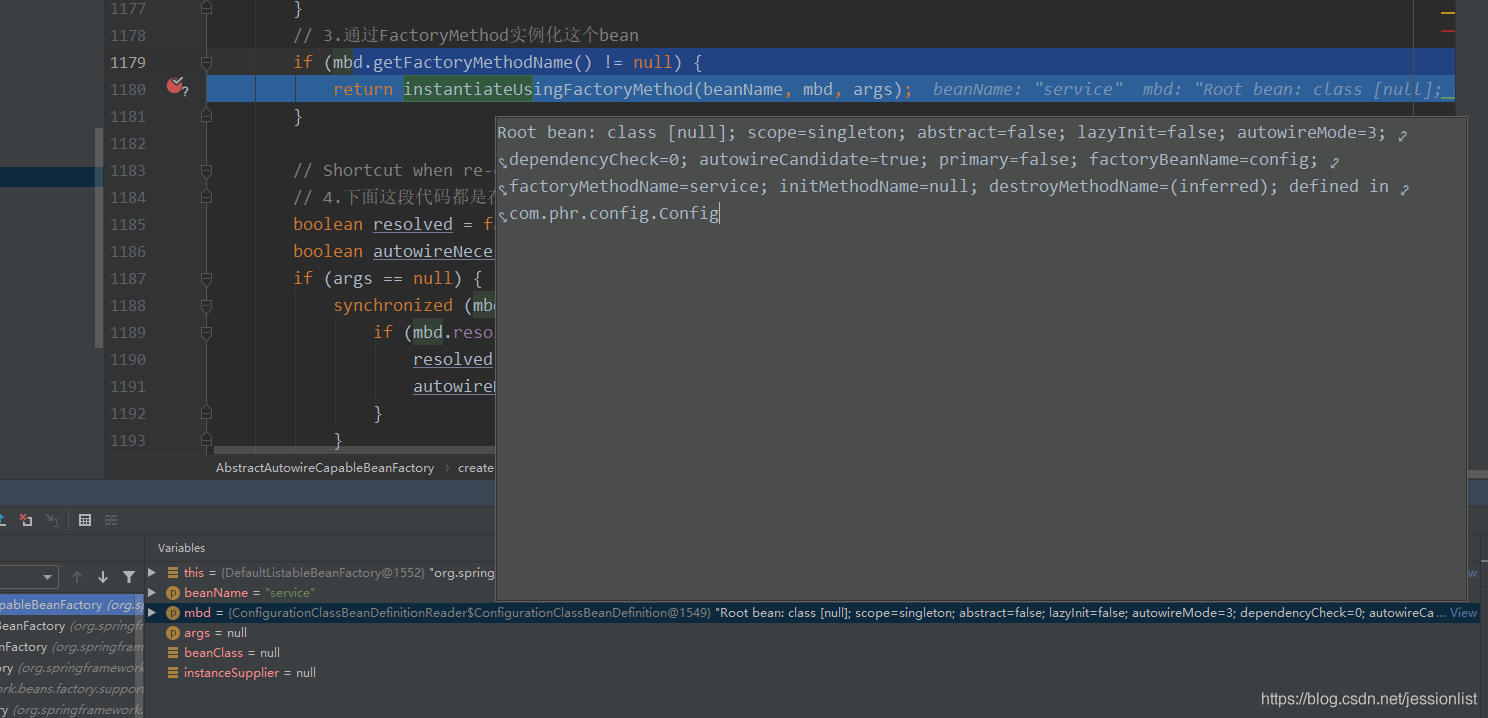This screenshot has width=1488, height=718.
Task: Click the Run to Cursor debugger icon
Action: pyautogui.click(x=52, y=520)
